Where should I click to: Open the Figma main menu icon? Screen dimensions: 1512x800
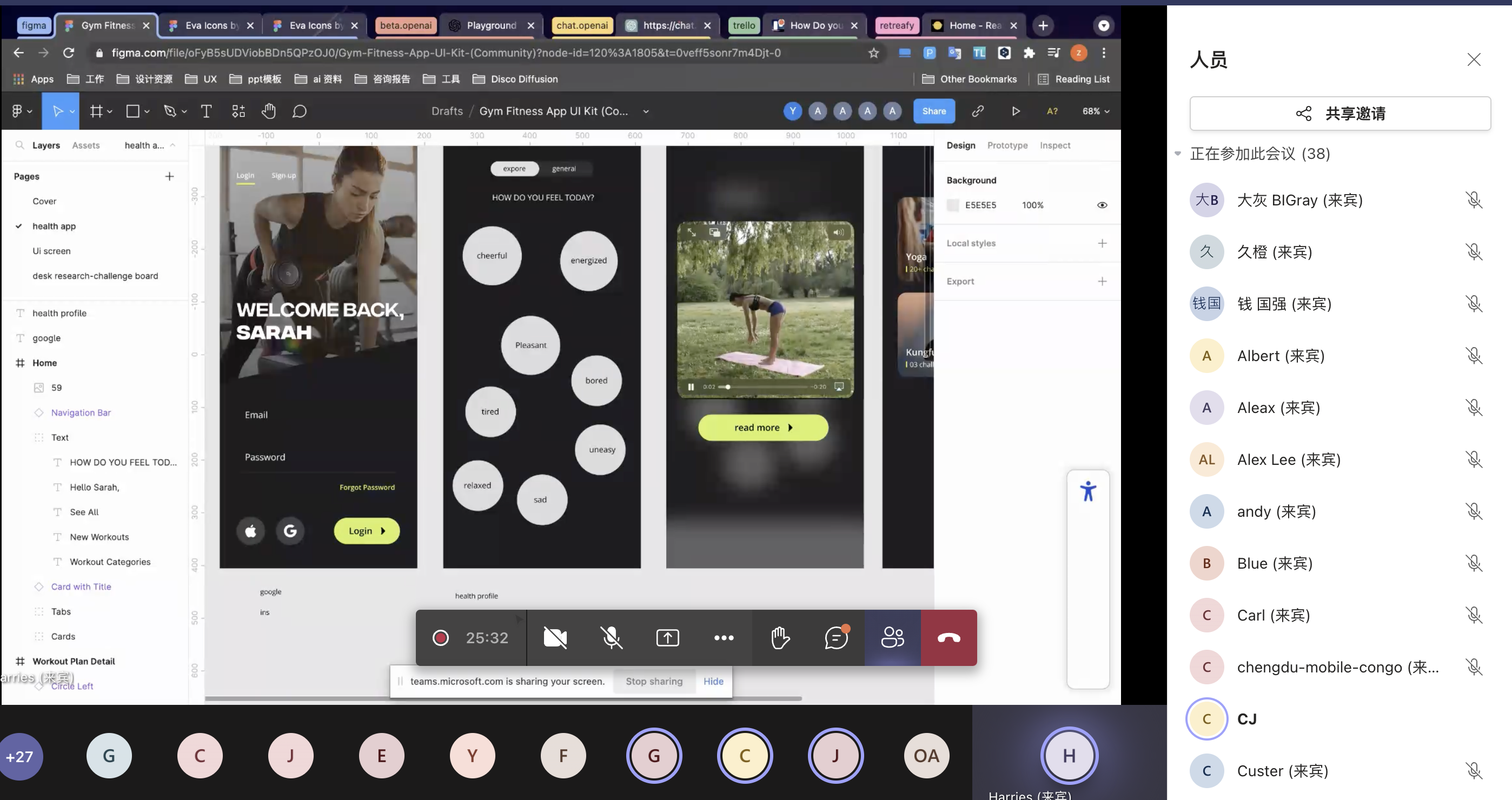[17, 111]
